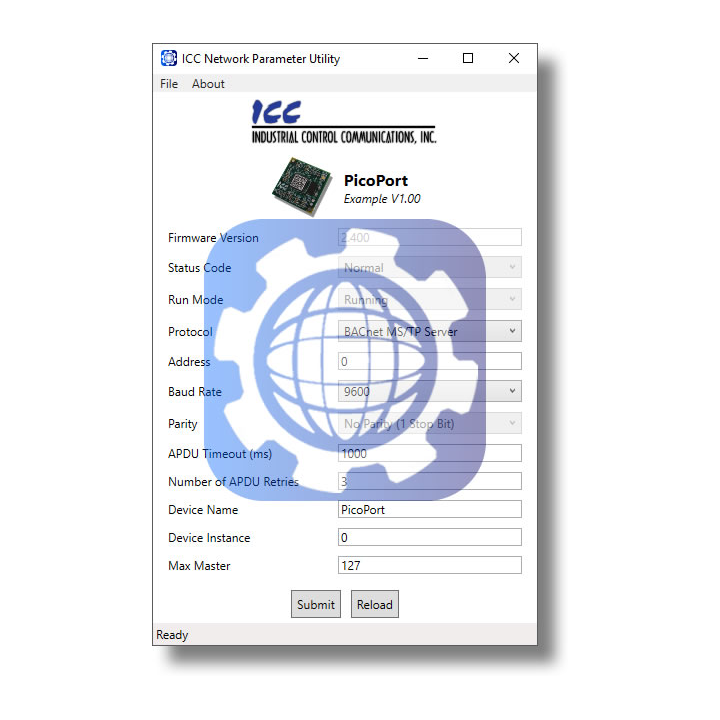
Task: Focus the Address input field
Action: (x=429, y=361)
